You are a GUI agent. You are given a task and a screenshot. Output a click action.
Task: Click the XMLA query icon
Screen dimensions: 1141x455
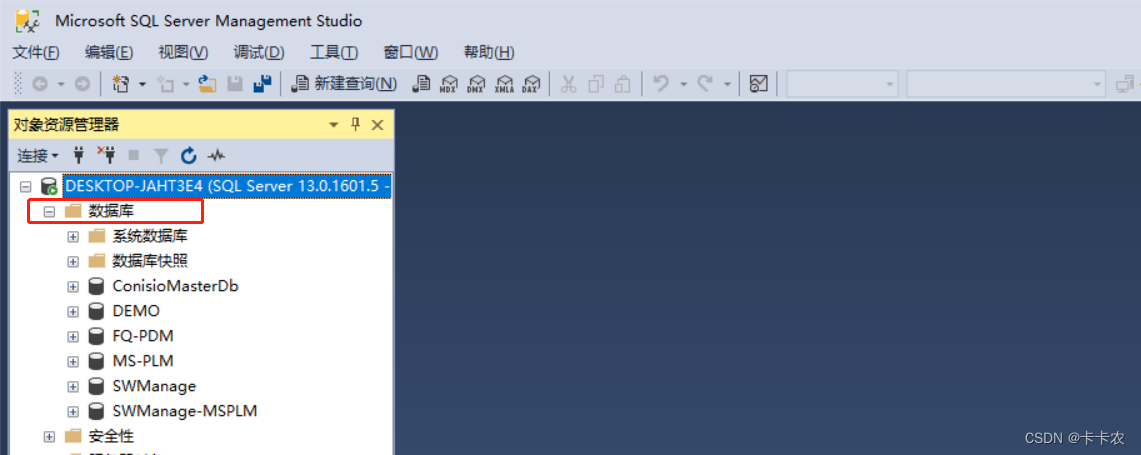[x=504, y=84]
